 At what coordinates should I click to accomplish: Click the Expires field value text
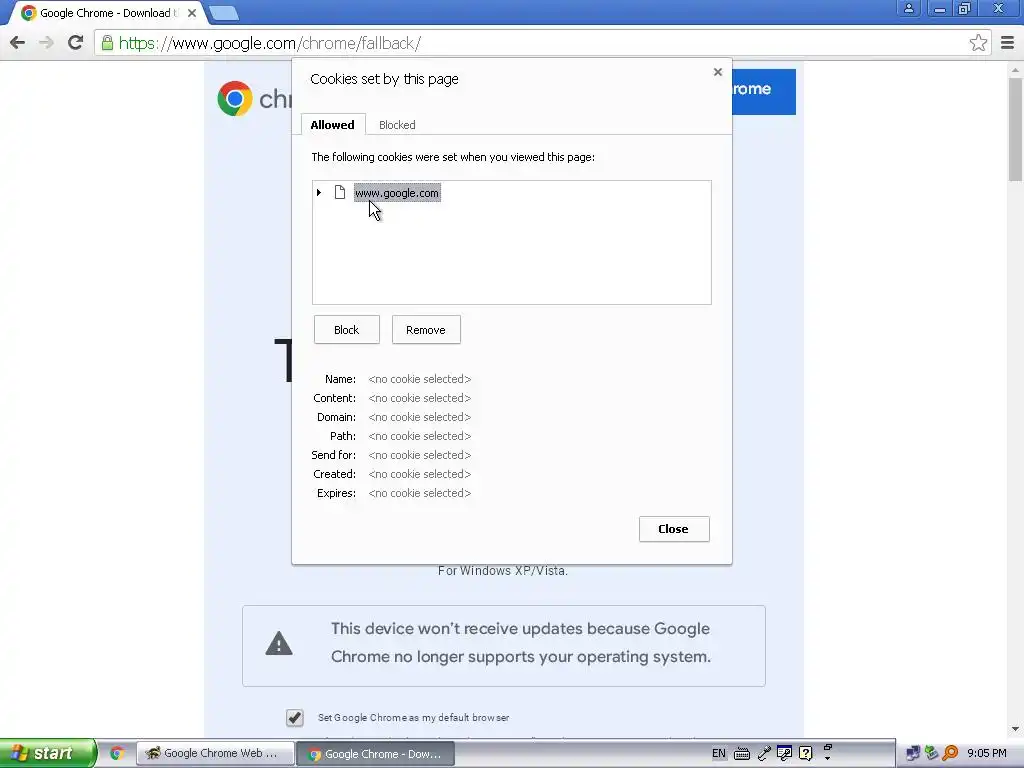[420, 493]
